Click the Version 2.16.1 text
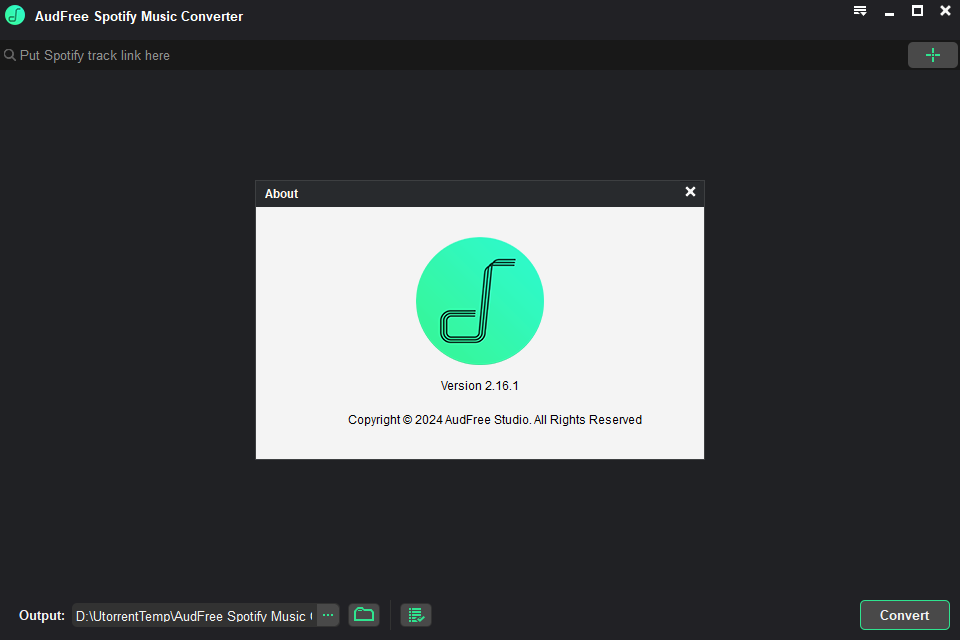 click(x=479, y=386)
